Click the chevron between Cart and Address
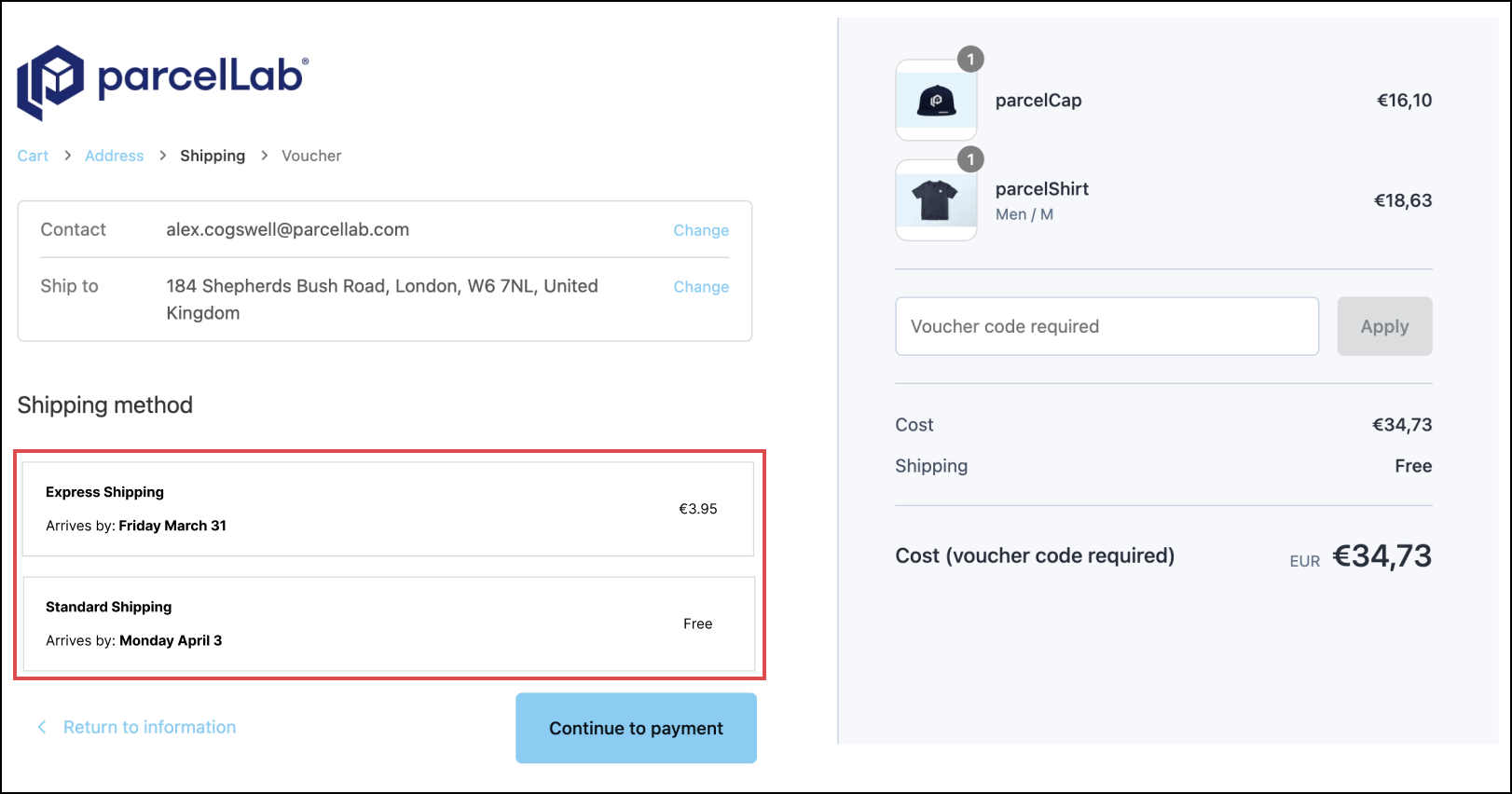This screenshot has height=794, width=1512. pos(67,156)
